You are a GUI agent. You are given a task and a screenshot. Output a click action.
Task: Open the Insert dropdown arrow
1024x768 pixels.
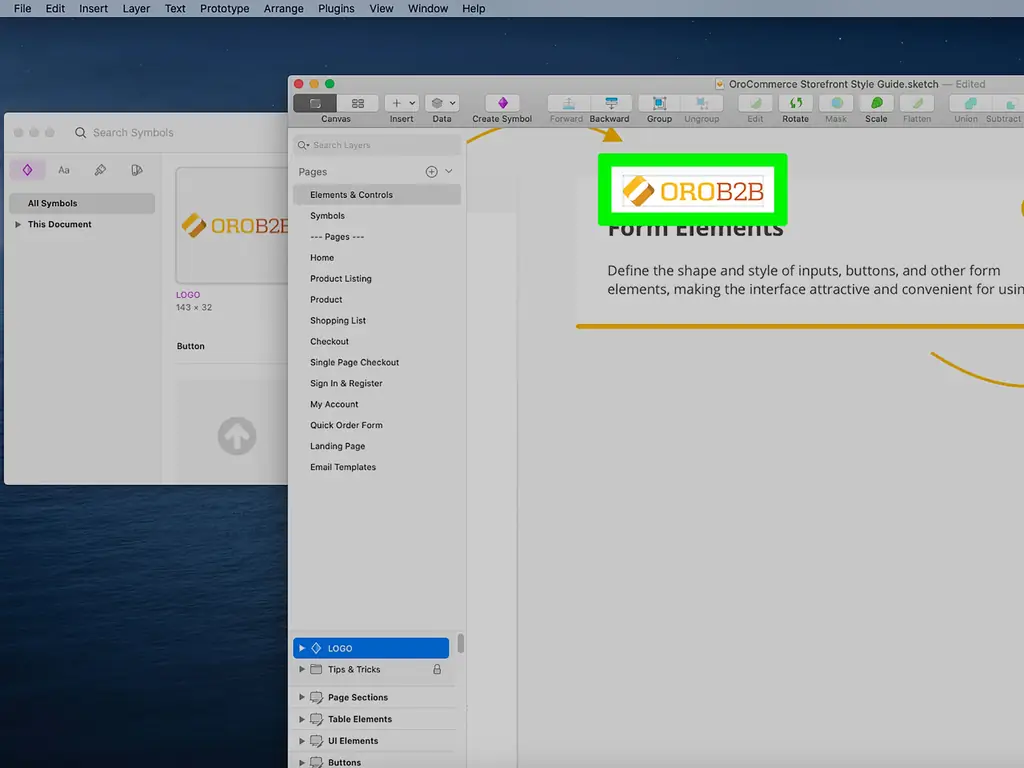412,103
